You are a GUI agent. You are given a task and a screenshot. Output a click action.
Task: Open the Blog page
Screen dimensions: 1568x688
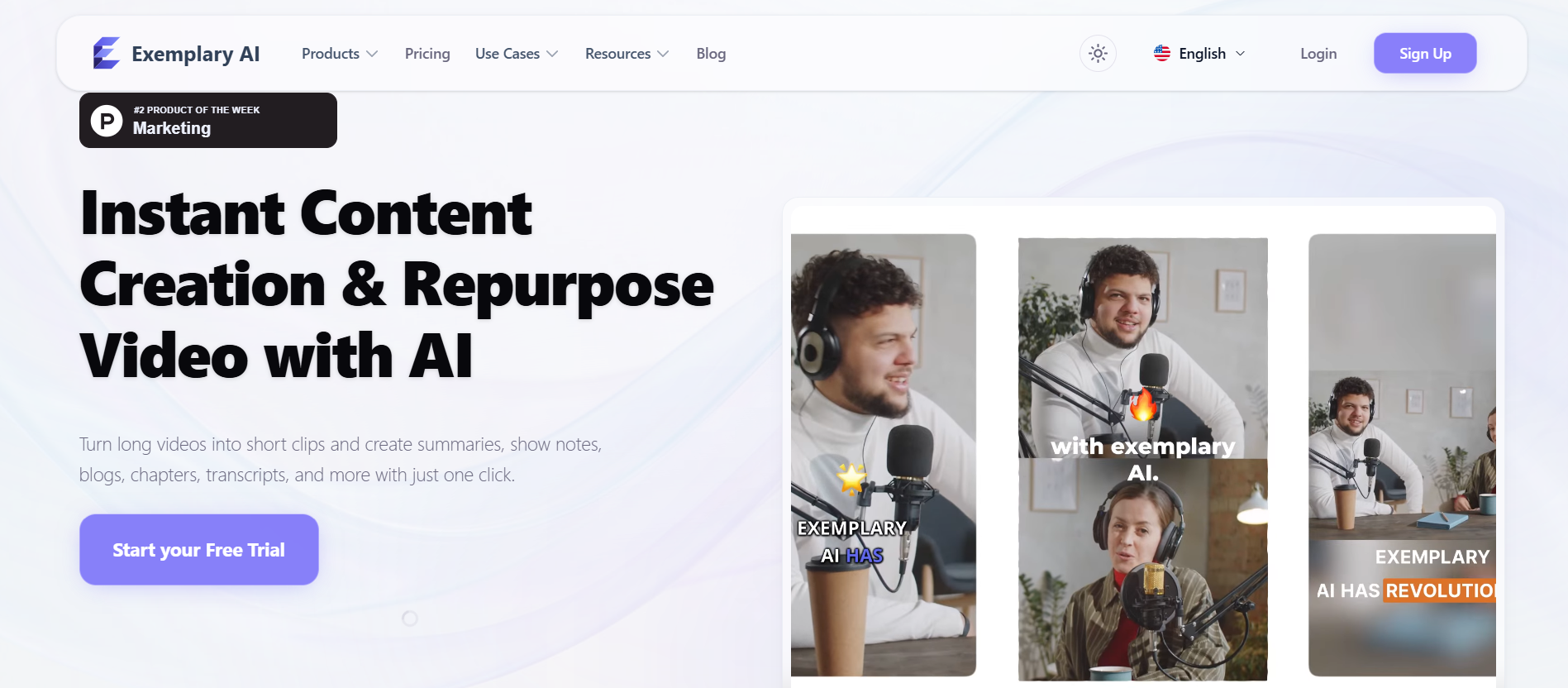click(711, 54)
